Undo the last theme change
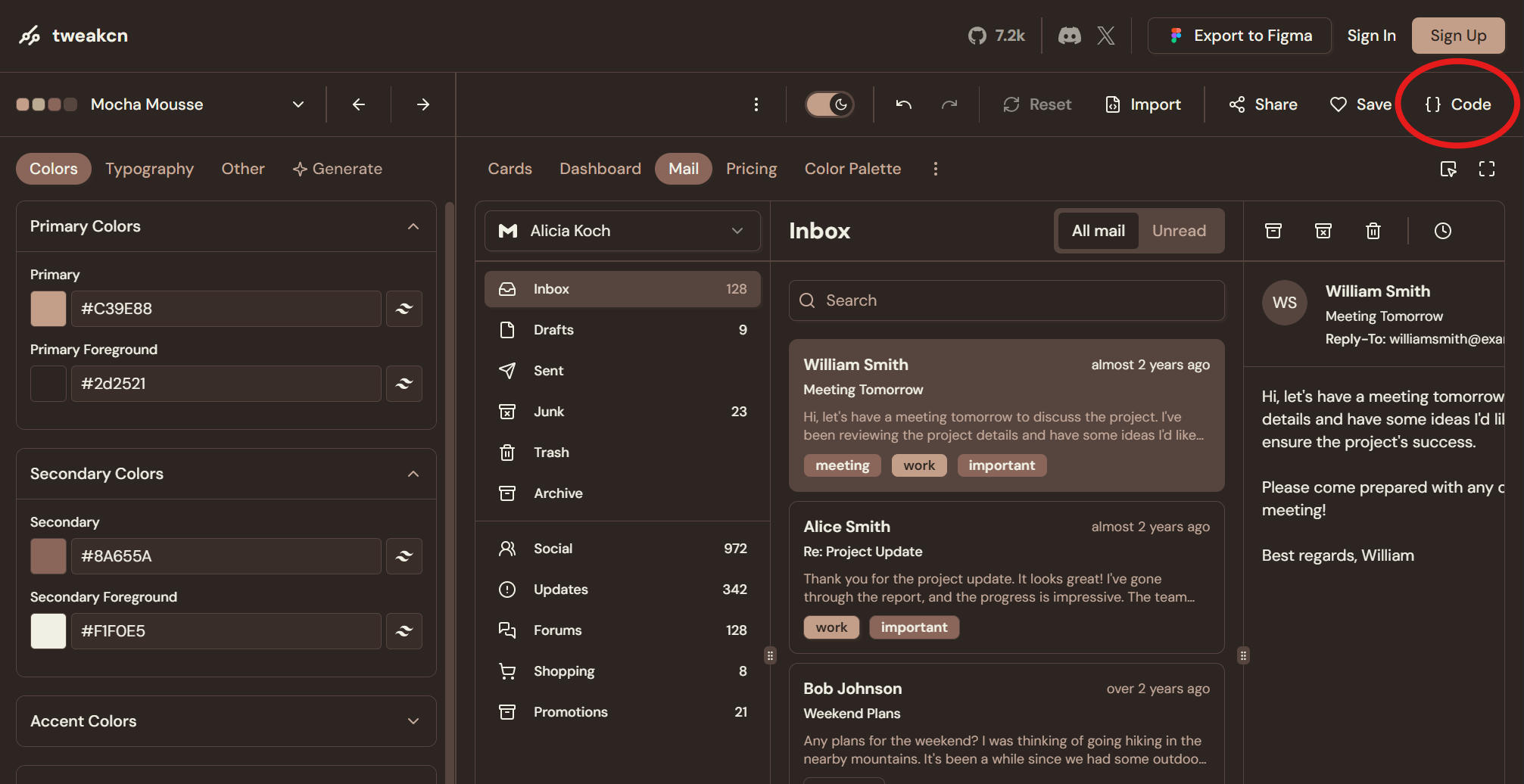Viewport: 1524px width, 784px height. click(903, 104)
